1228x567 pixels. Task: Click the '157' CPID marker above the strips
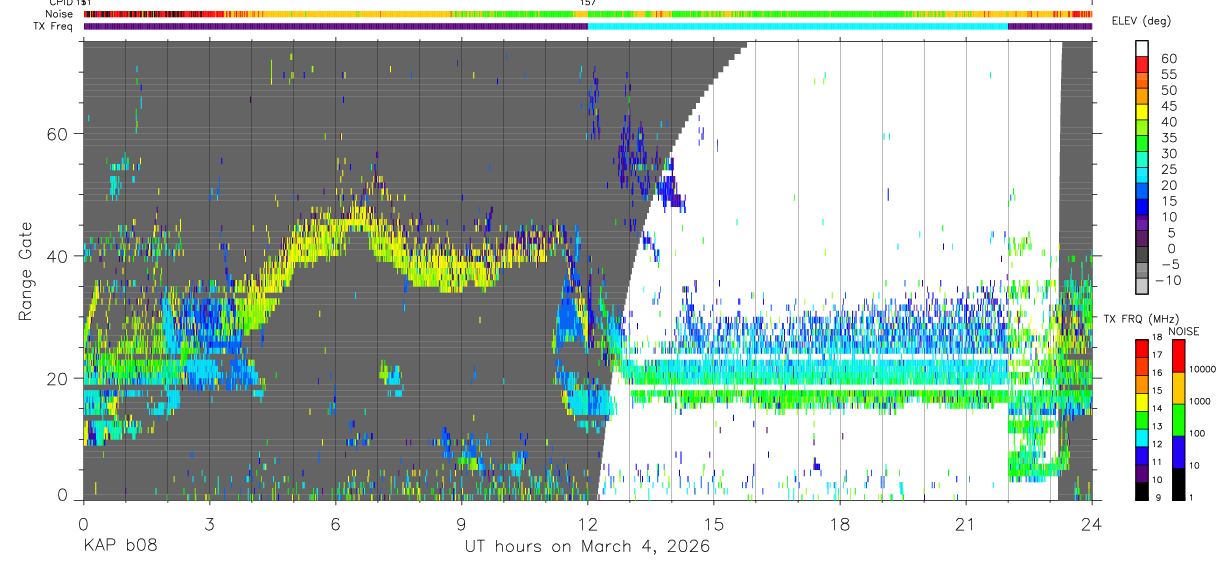[588, 3]
